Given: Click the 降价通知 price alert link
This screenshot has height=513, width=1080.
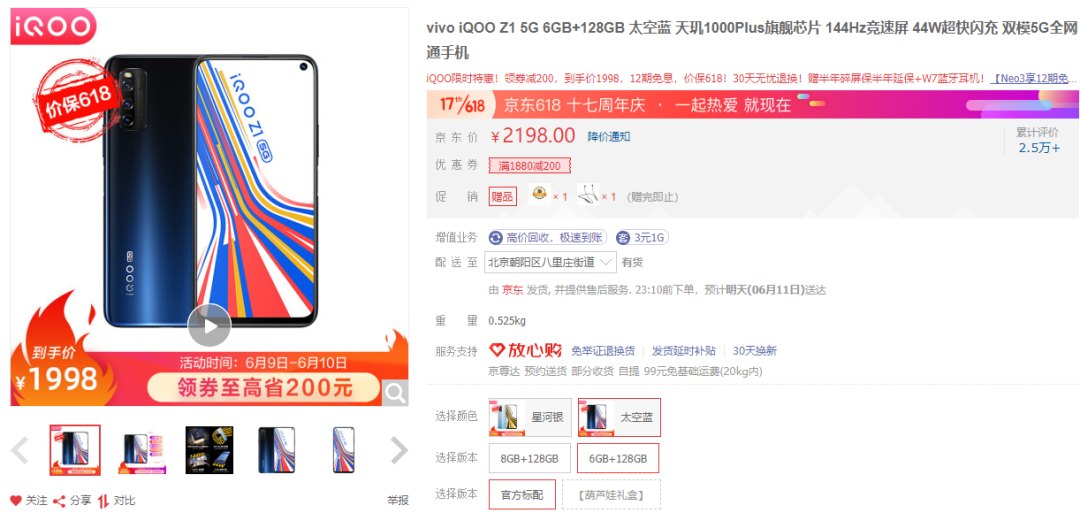Looking at the screenshot, I should click(609, 136).
